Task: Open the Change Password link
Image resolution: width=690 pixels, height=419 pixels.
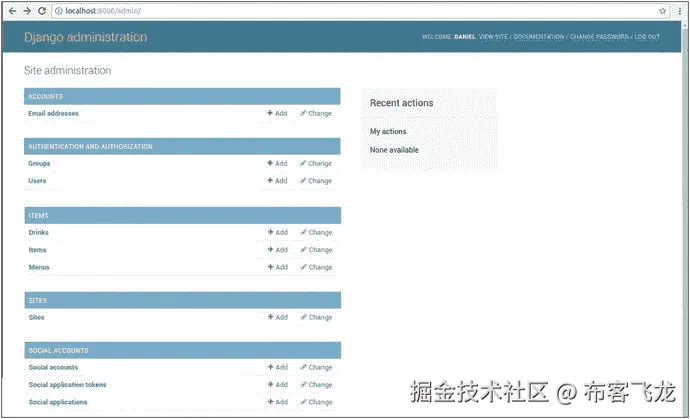Action: coord(599,37)
